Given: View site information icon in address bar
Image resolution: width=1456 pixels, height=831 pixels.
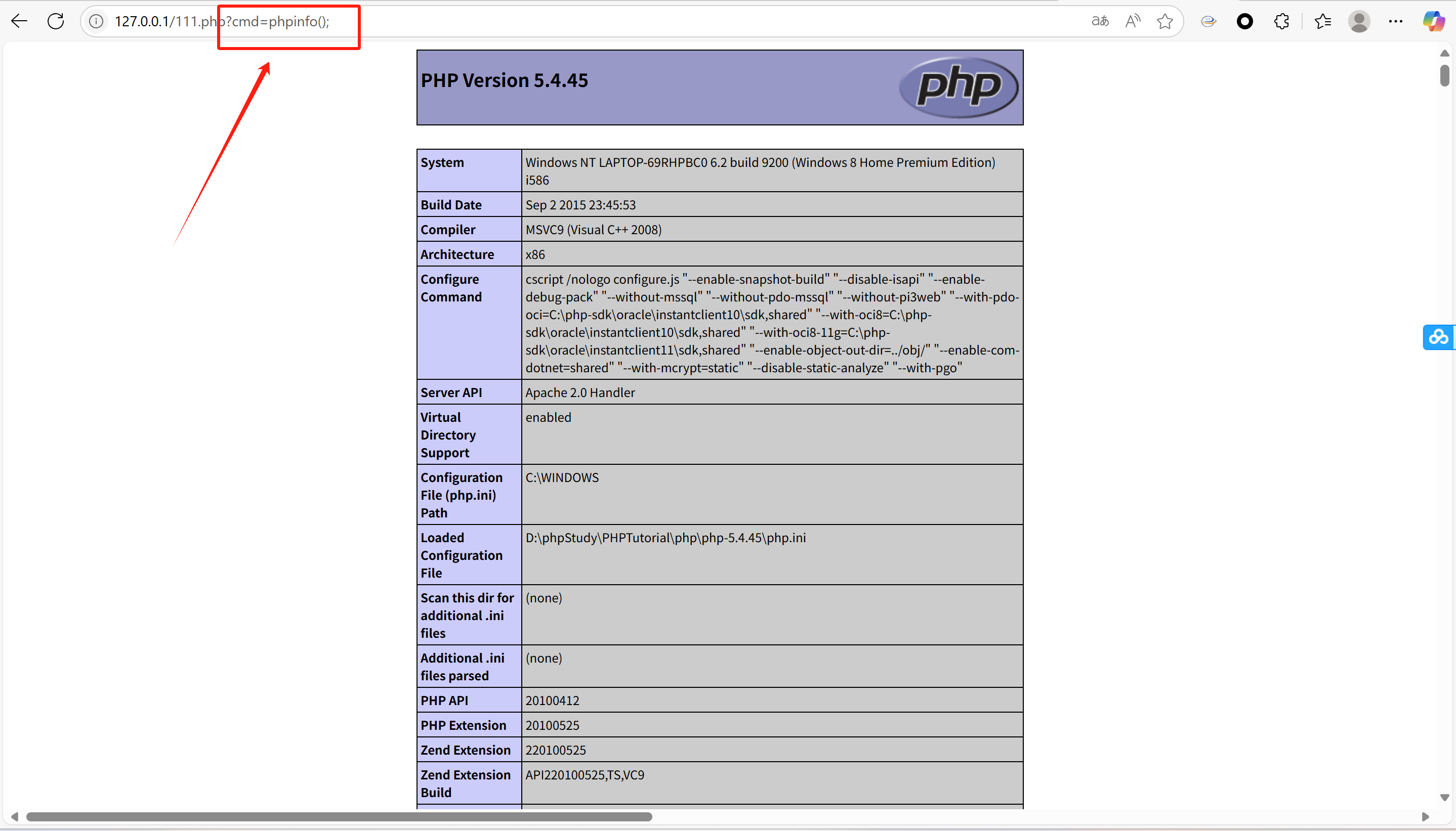Looking at the screenshot, I should pos(96,22).
